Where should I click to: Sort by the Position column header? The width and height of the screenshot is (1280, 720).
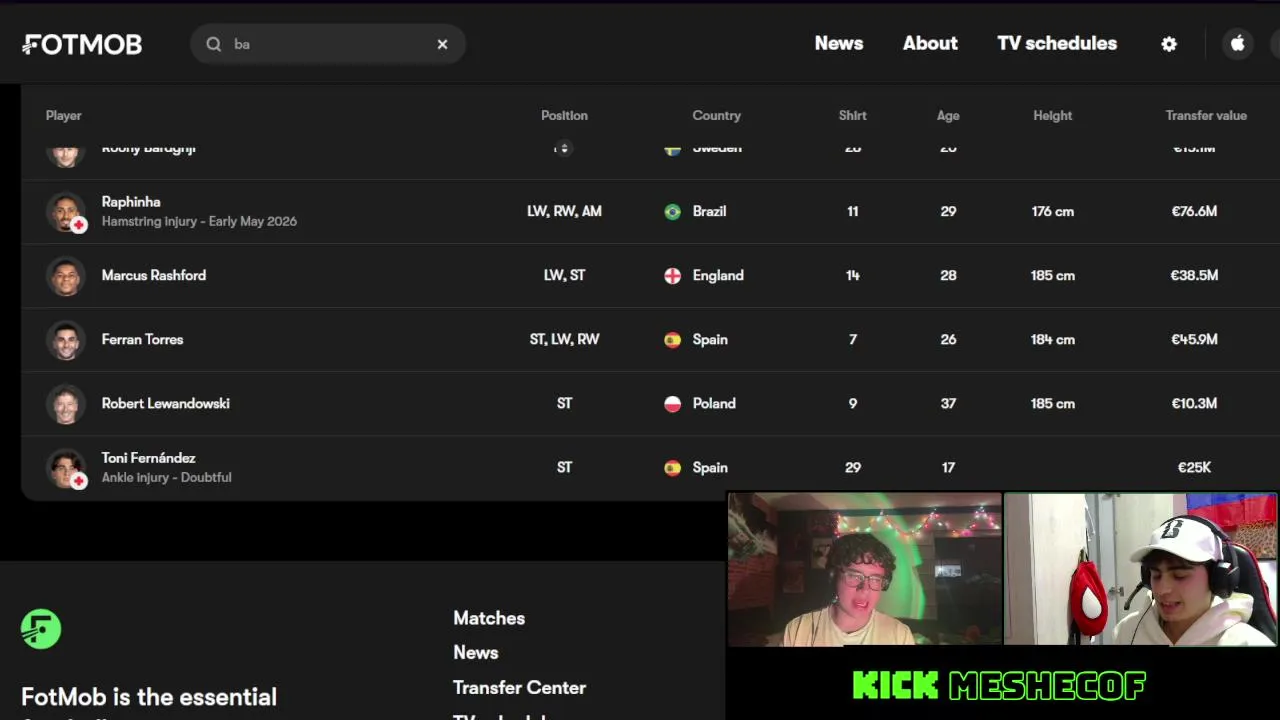pyautogui.click(x=564, y=115)
